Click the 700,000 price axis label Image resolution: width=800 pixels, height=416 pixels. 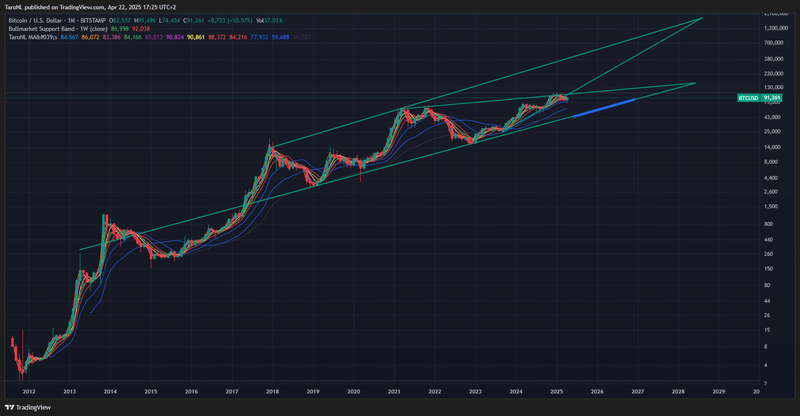773,43
